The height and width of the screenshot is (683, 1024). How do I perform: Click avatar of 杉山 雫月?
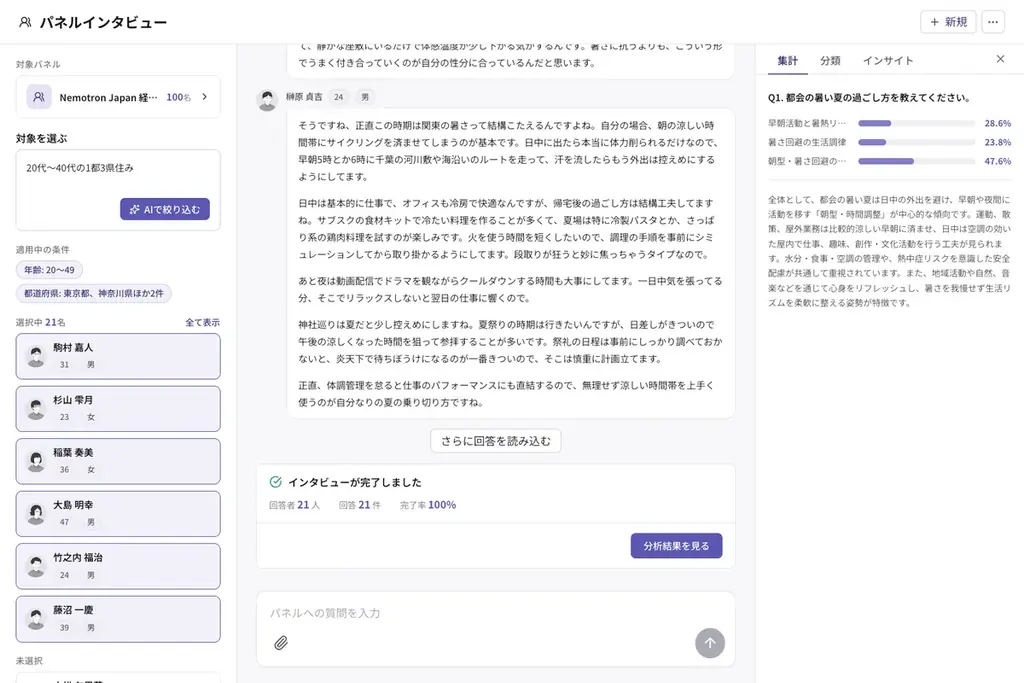(x=37, y=409)
